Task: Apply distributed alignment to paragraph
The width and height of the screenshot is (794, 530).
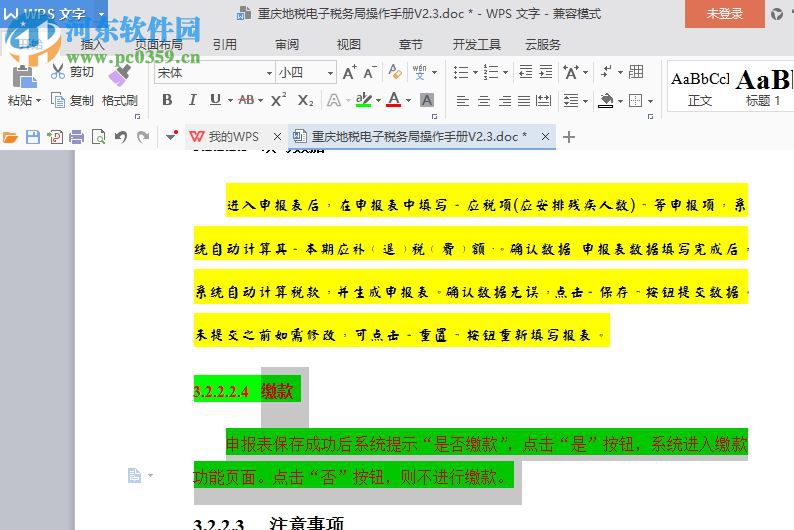Action: (544, 101)
